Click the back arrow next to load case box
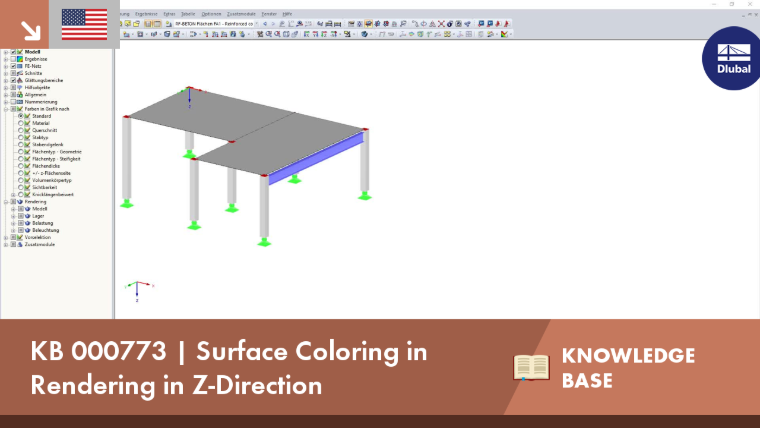760x428 pixels. point(265,24)
